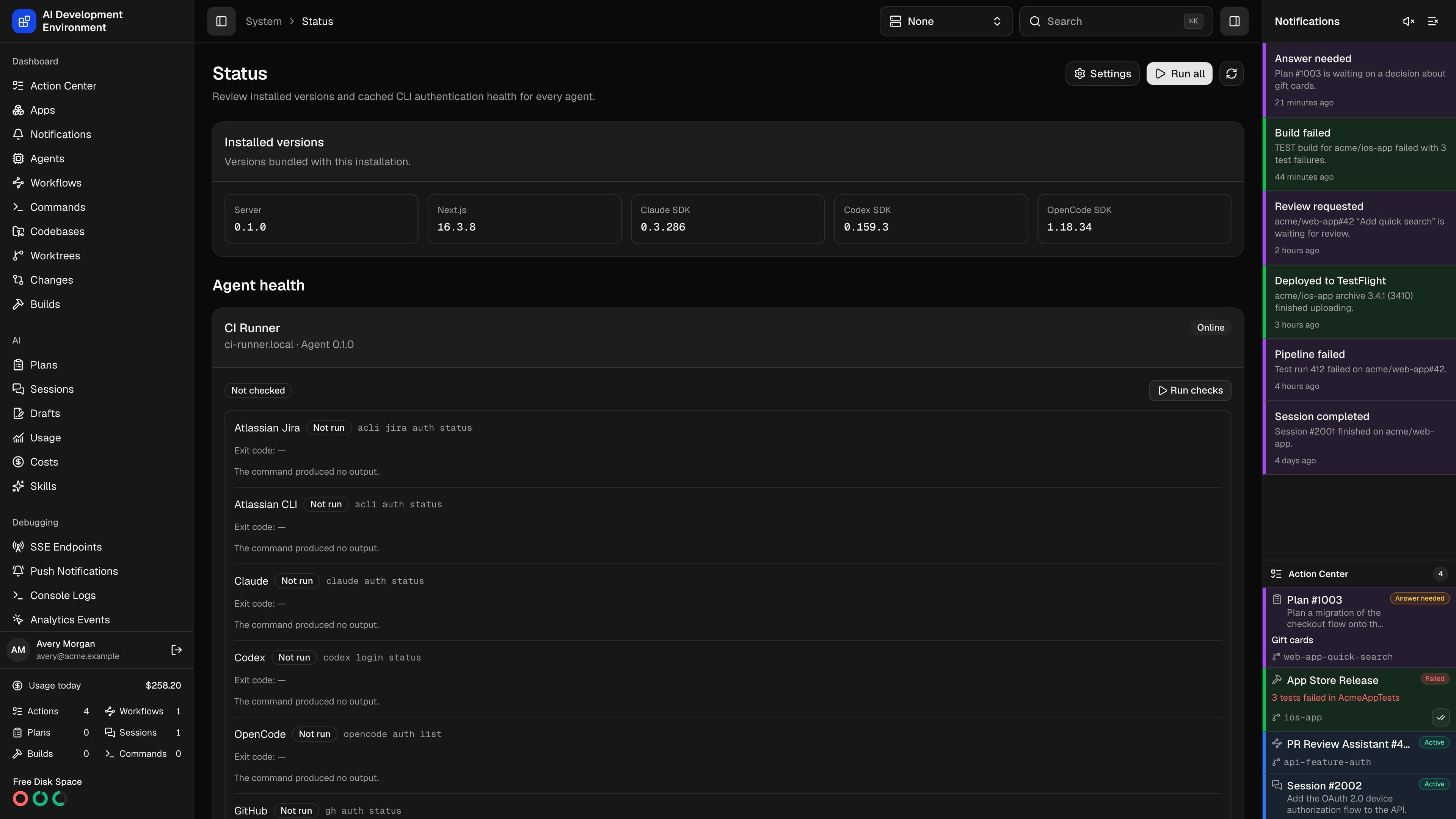The height and width of the screenshot is (819, 1456).
Task: Open Session #2002 action item
Action: click(1359, 796)
